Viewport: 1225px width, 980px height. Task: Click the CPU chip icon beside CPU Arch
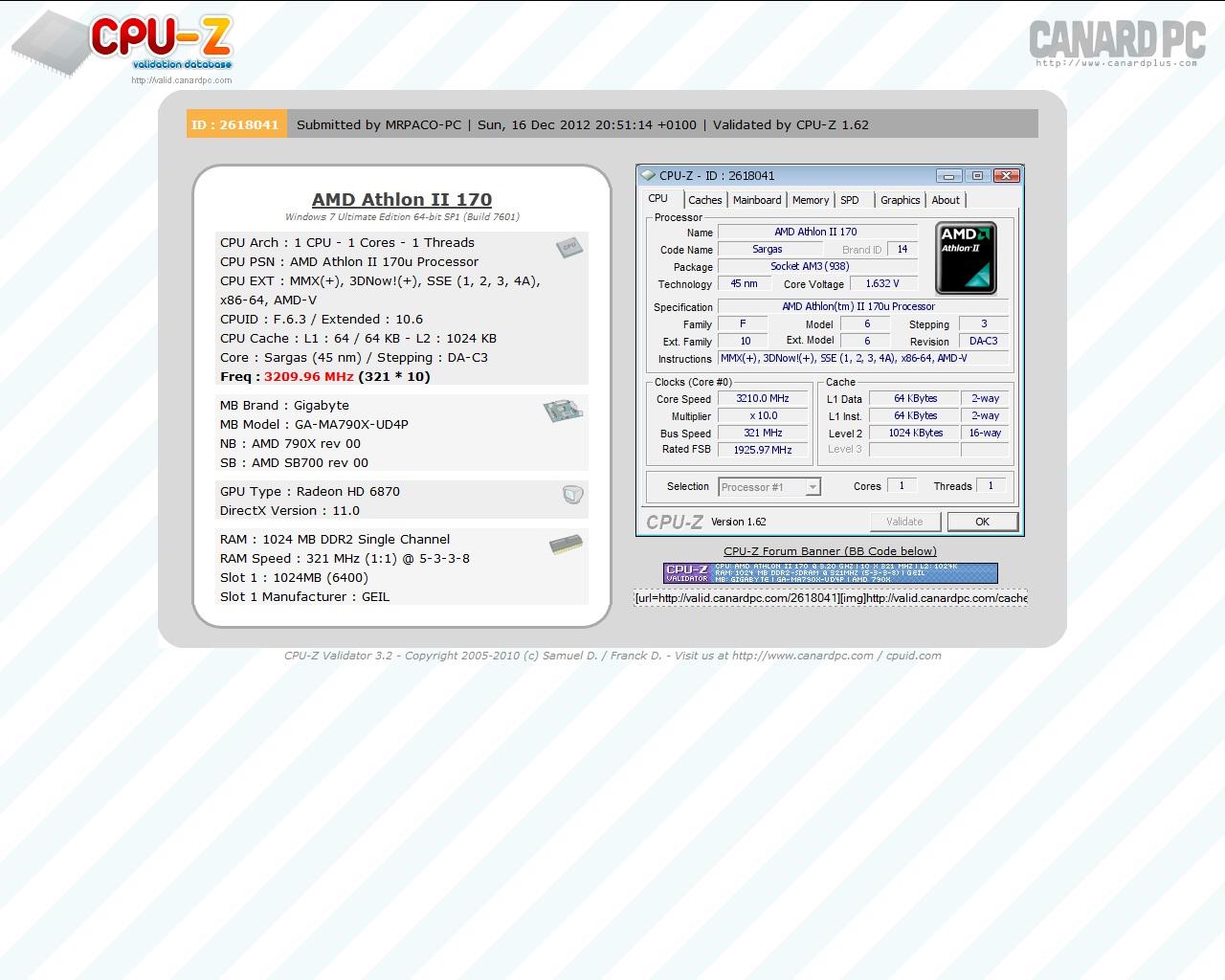tap(569, 247)
